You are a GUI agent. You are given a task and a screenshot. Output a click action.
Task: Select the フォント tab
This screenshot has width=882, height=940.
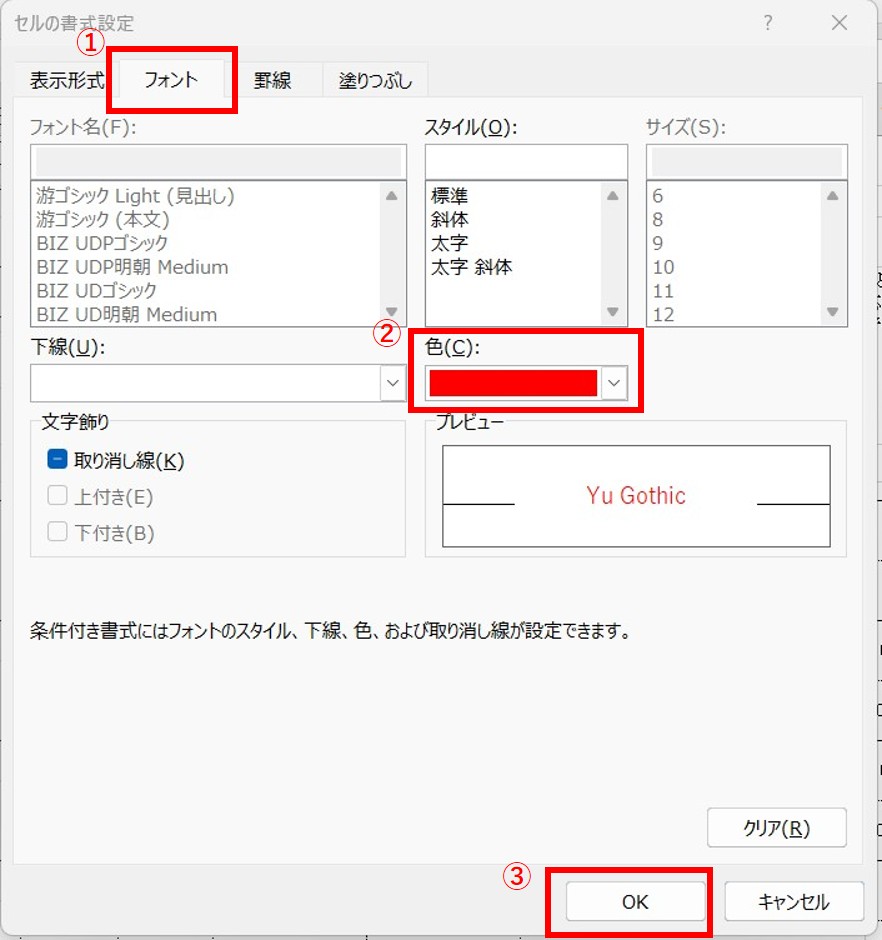click(x=171, y=79)
